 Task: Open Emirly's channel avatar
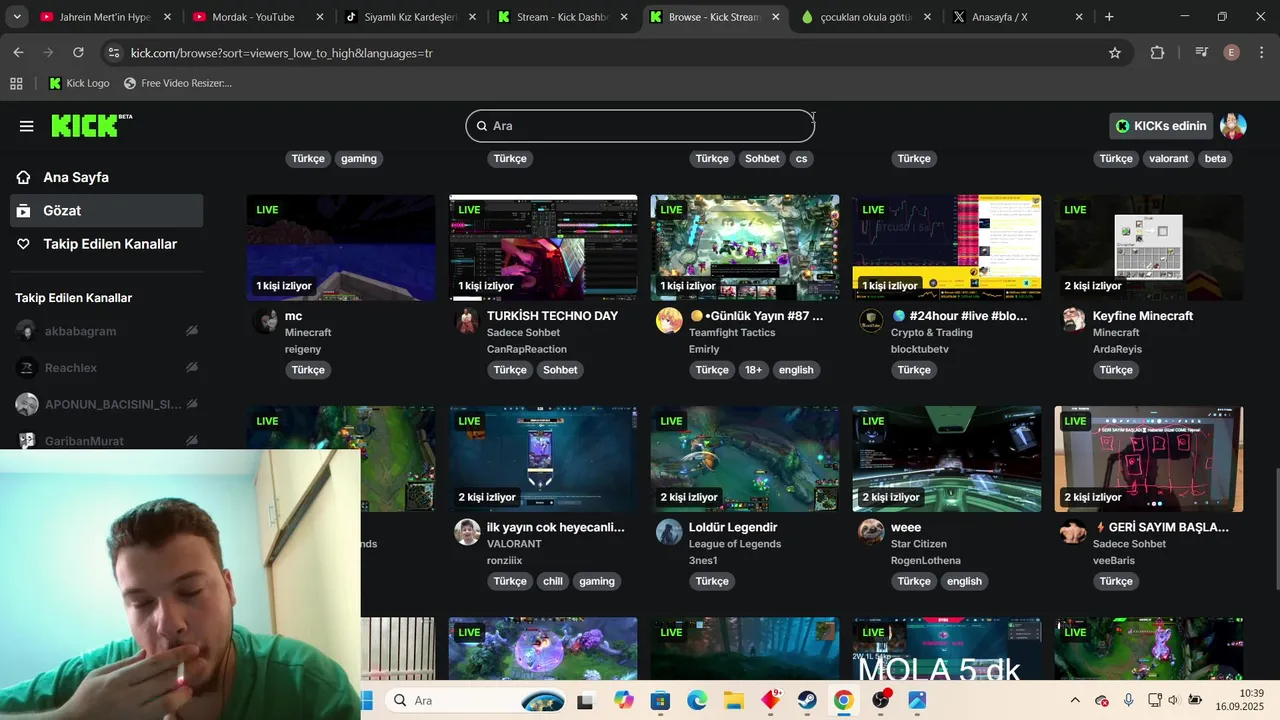(669, 320)
